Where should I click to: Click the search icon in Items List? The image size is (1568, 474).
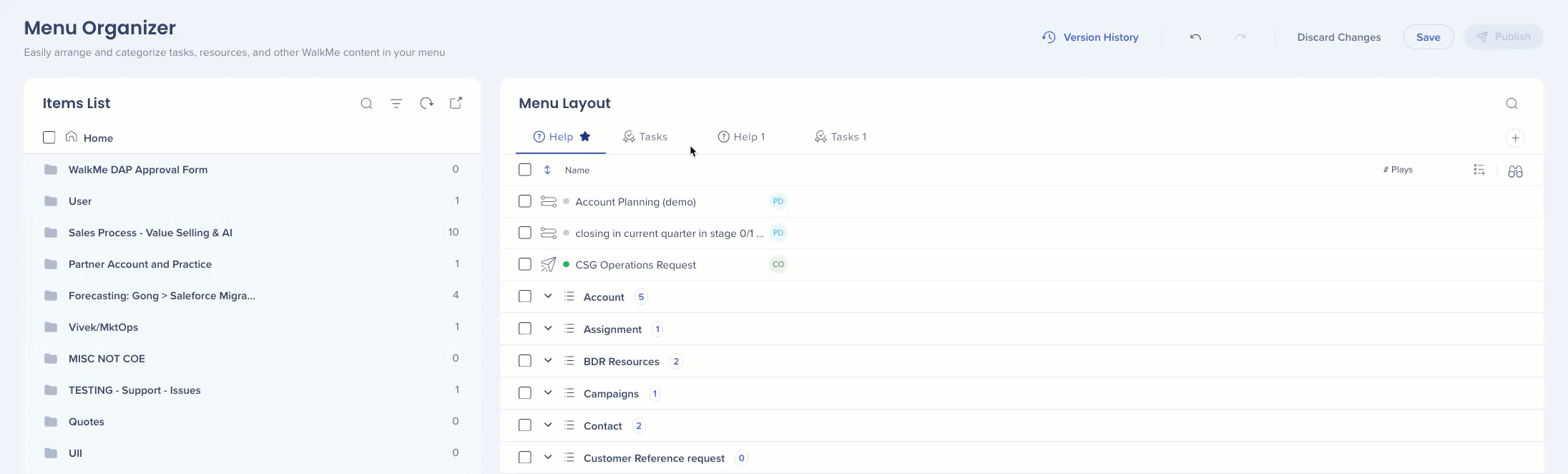(366, 104)
